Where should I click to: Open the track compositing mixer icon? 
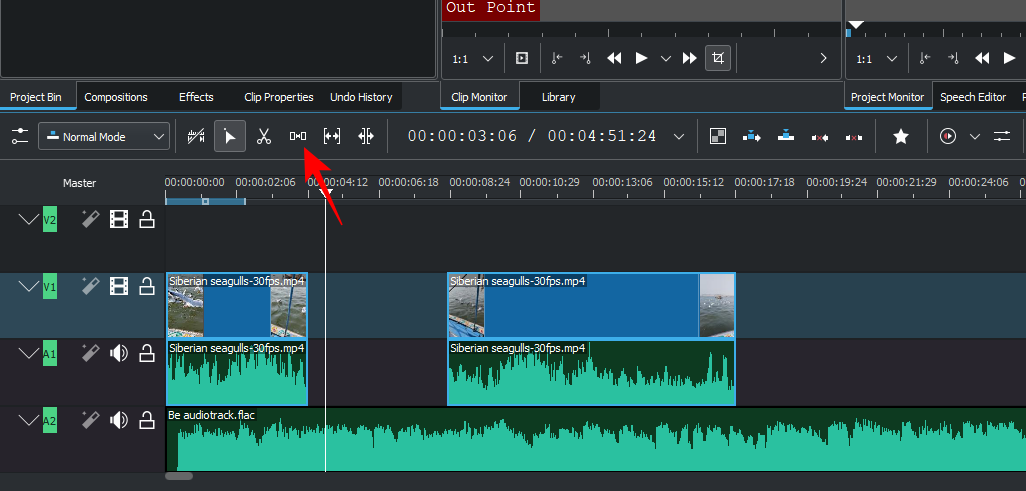[717, 136]
